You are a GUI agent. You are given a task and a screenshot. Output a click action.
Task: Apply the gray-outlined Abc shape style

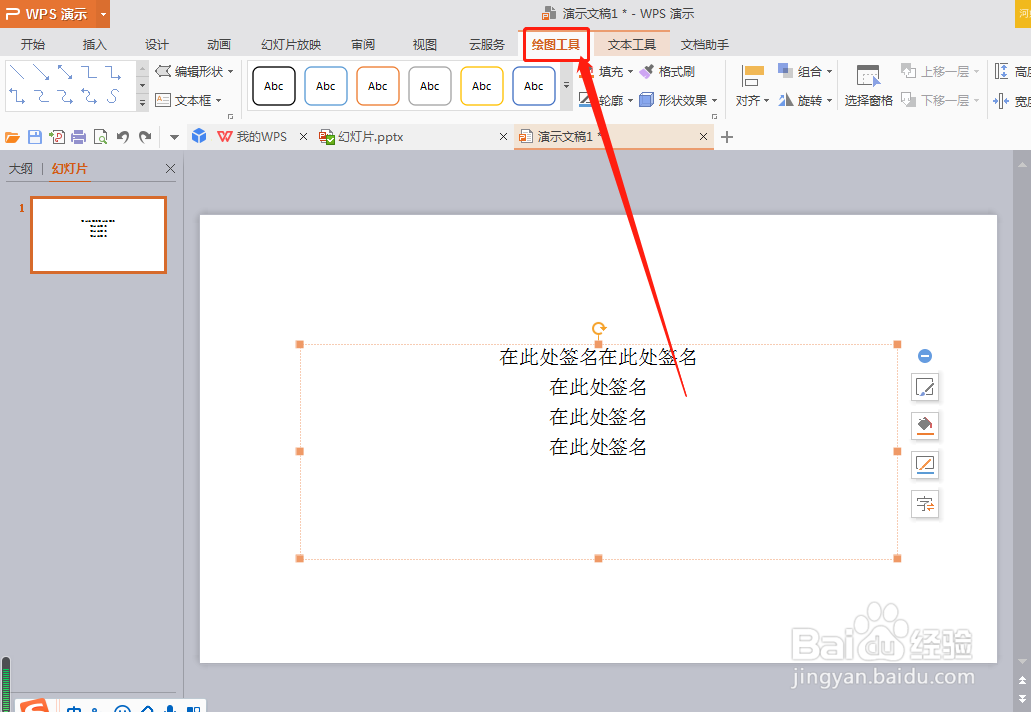coord(429,86)
